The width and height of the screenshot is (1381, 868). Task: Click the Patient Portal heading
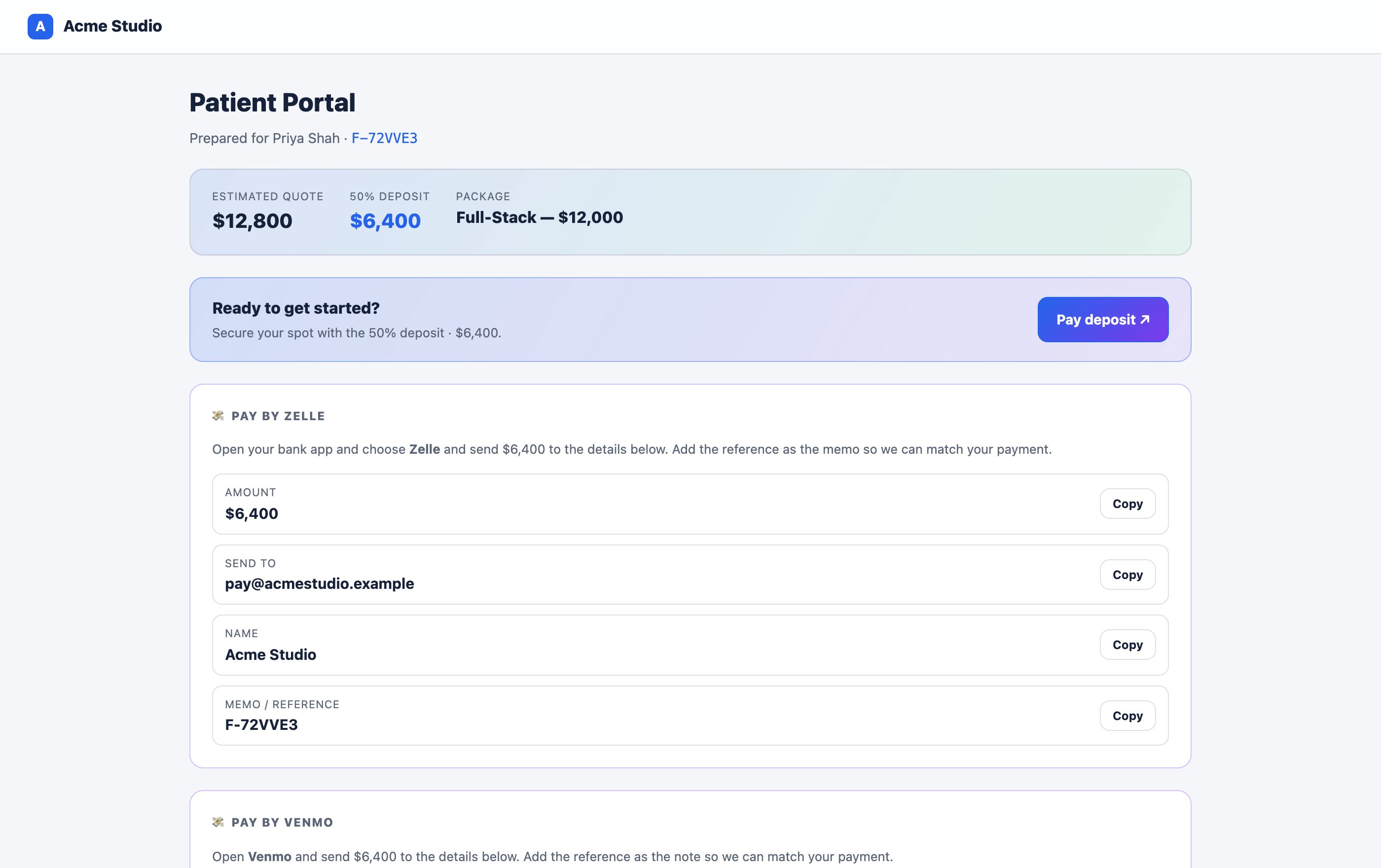pos(272,103)
